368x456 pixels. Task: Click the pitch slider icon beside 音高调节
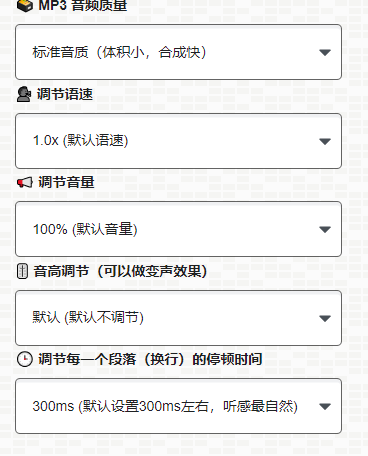tap(22, 271)
